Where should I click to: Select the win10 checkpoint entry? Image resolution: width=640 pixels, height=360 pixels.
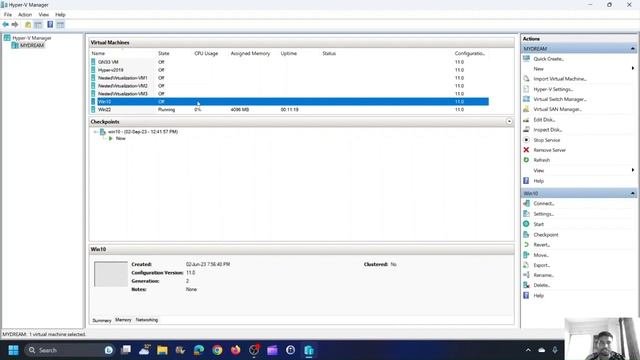[142, 132]
